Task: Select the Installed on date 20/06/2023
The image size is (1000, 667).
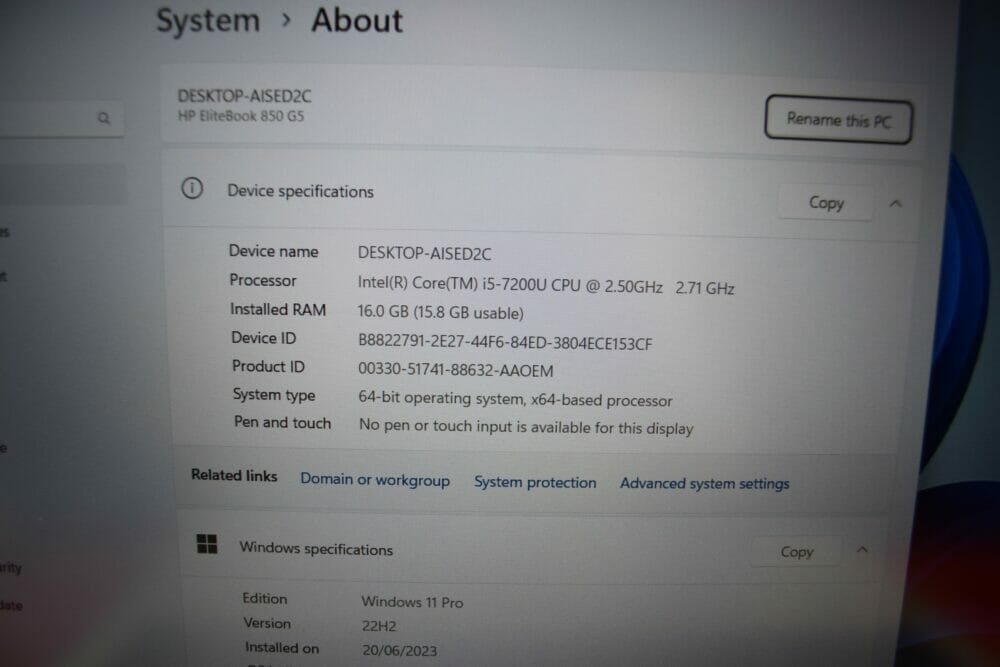Action: 399,650
